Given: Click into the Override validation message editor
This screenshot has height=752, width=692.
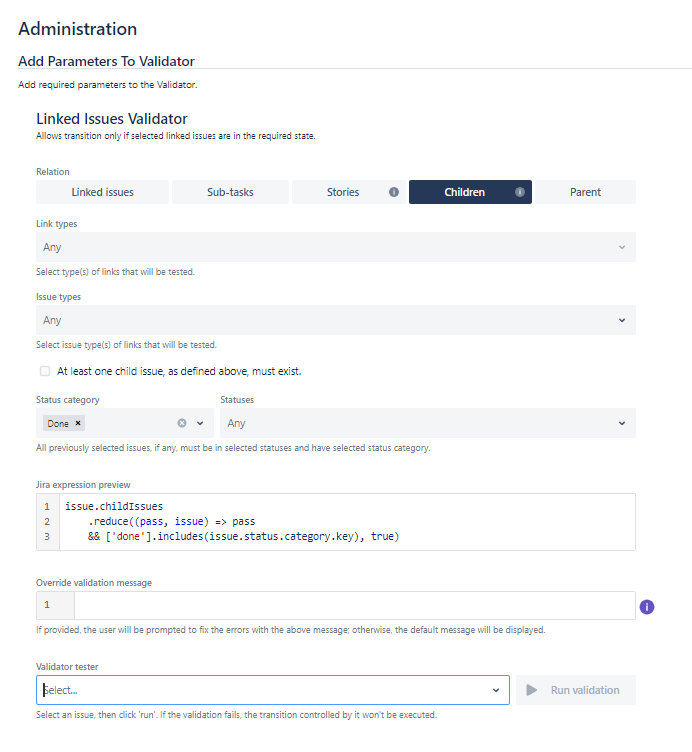Looking at the screenshot, I should tap(354, 605).
